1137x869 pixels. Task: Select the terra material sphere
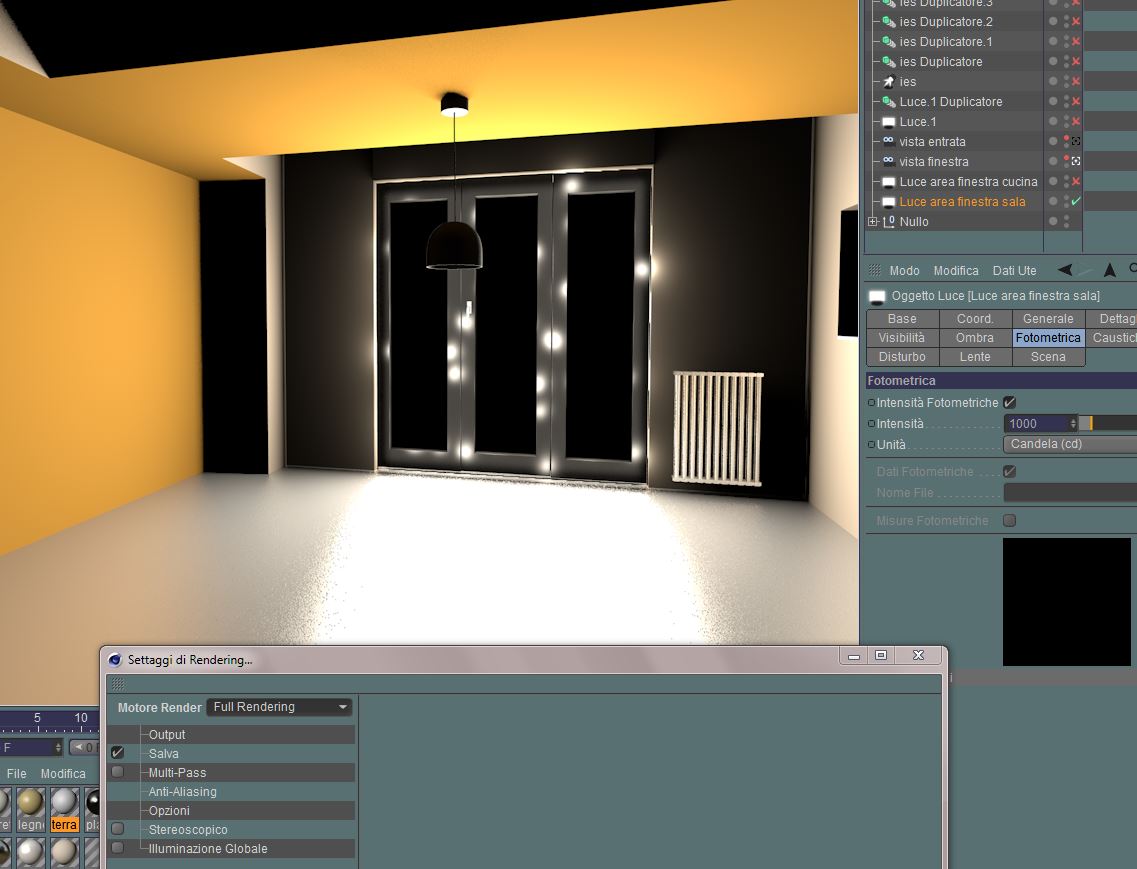pos(65,802)
